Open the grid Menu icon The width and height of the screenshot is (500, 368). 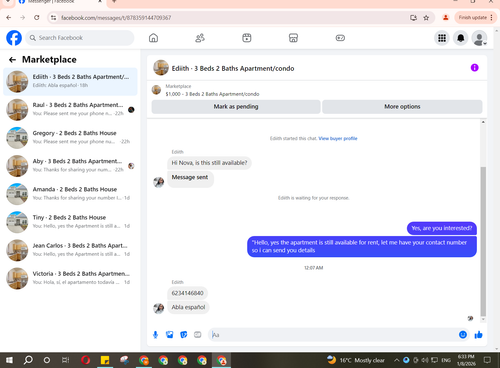point(442,38)
